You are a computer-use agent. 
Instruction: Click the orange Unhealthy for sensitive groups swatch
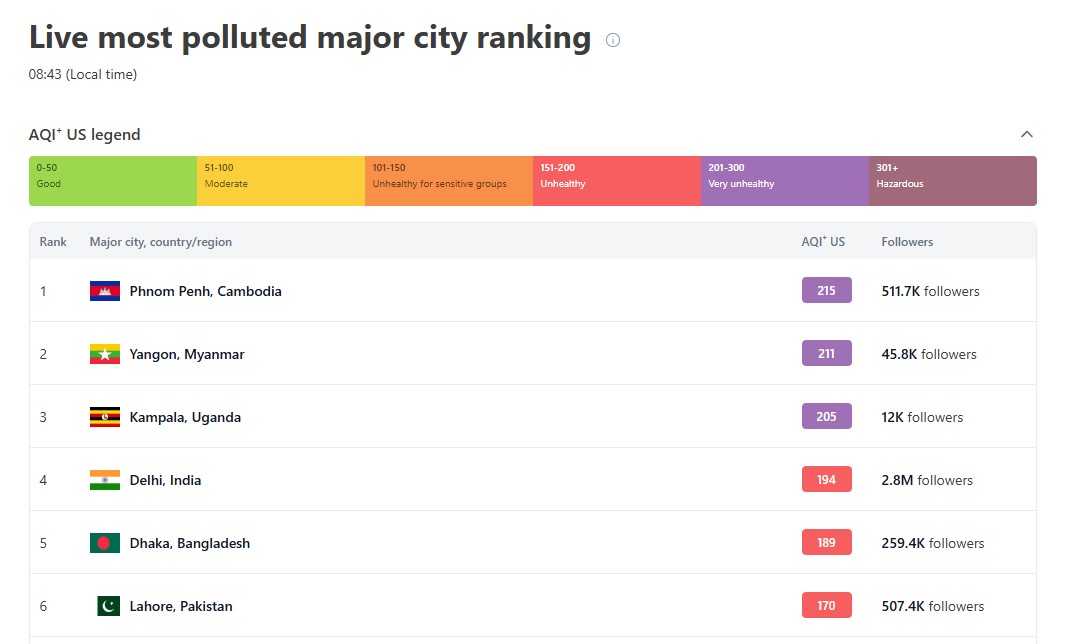[449, 181]
